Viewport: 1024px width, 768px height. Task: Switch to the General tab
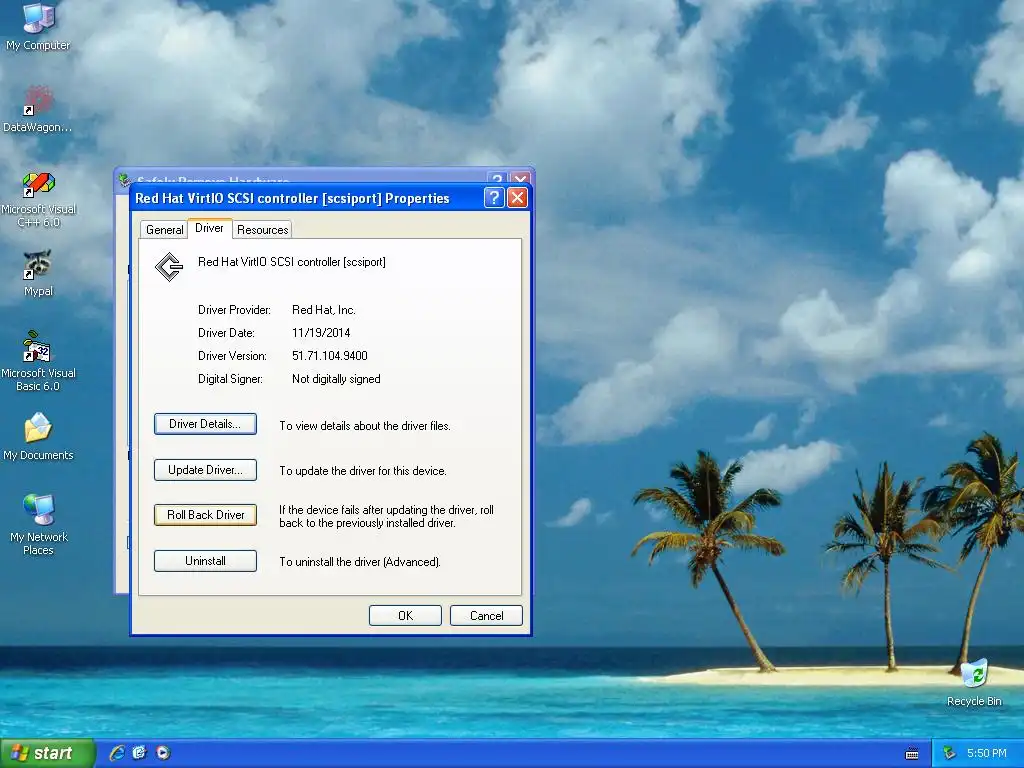[165, 230]
